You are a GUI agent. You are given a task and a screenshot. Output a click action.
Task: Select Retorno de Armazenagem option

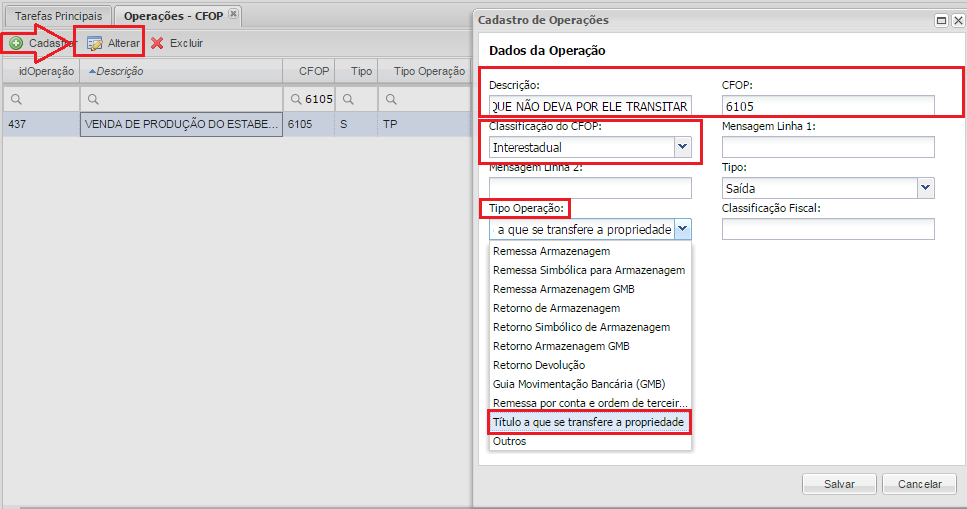click(x=590, y=308)
